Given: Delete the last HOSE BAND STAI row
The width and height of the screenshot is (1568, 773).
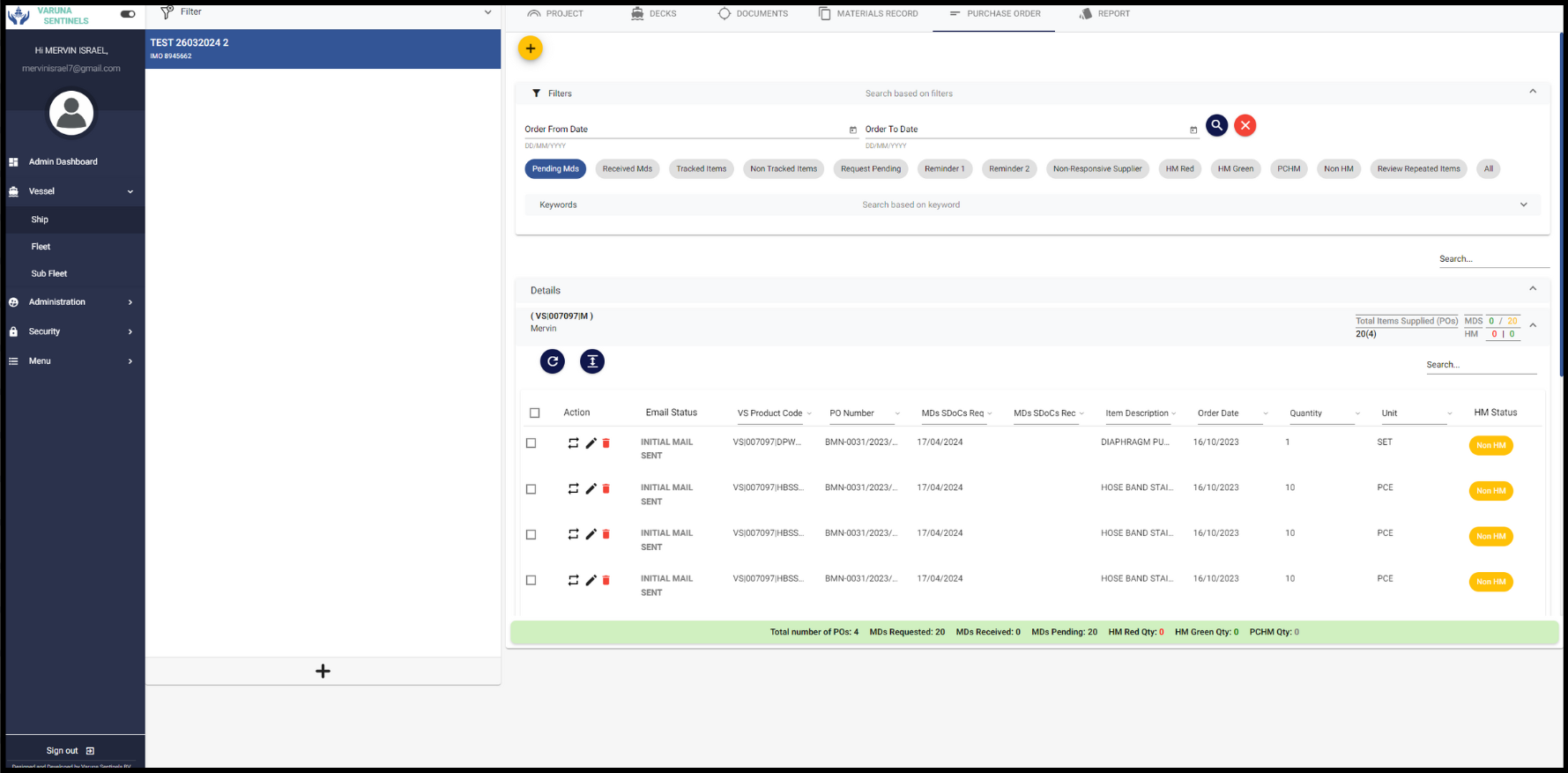Looking at the screenshot, I should [x=606, y=580].
